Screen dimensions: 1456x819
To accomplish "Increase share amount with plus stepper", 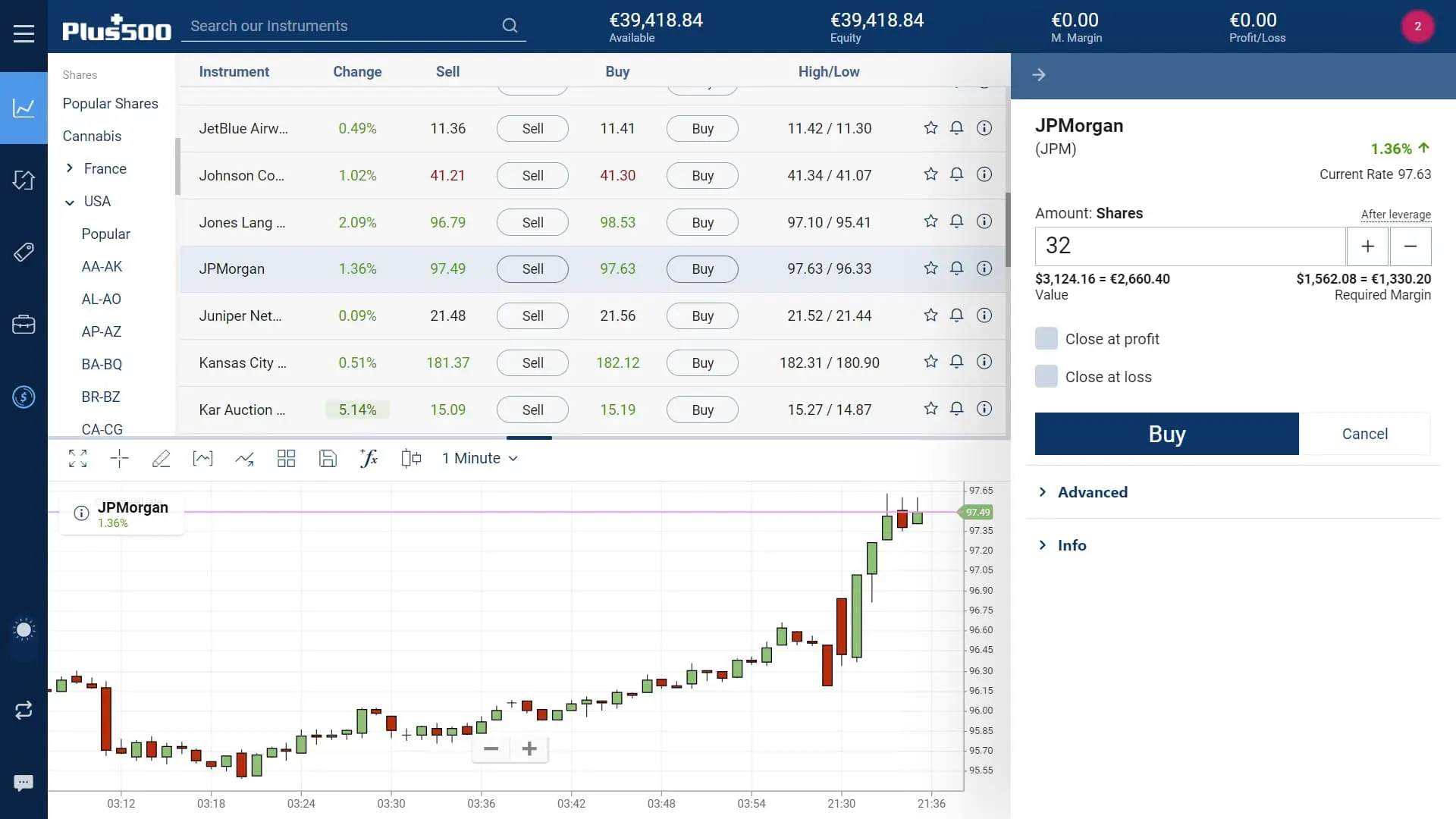I will coord(1367,246).
